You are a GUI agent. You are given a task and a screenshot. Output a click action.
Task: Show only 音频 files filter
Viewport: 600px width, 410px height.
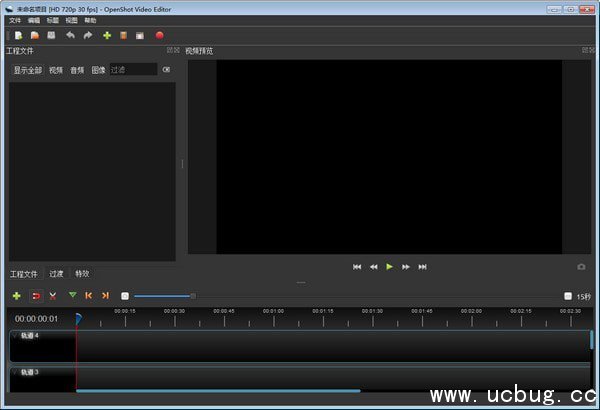coord(77,70)
